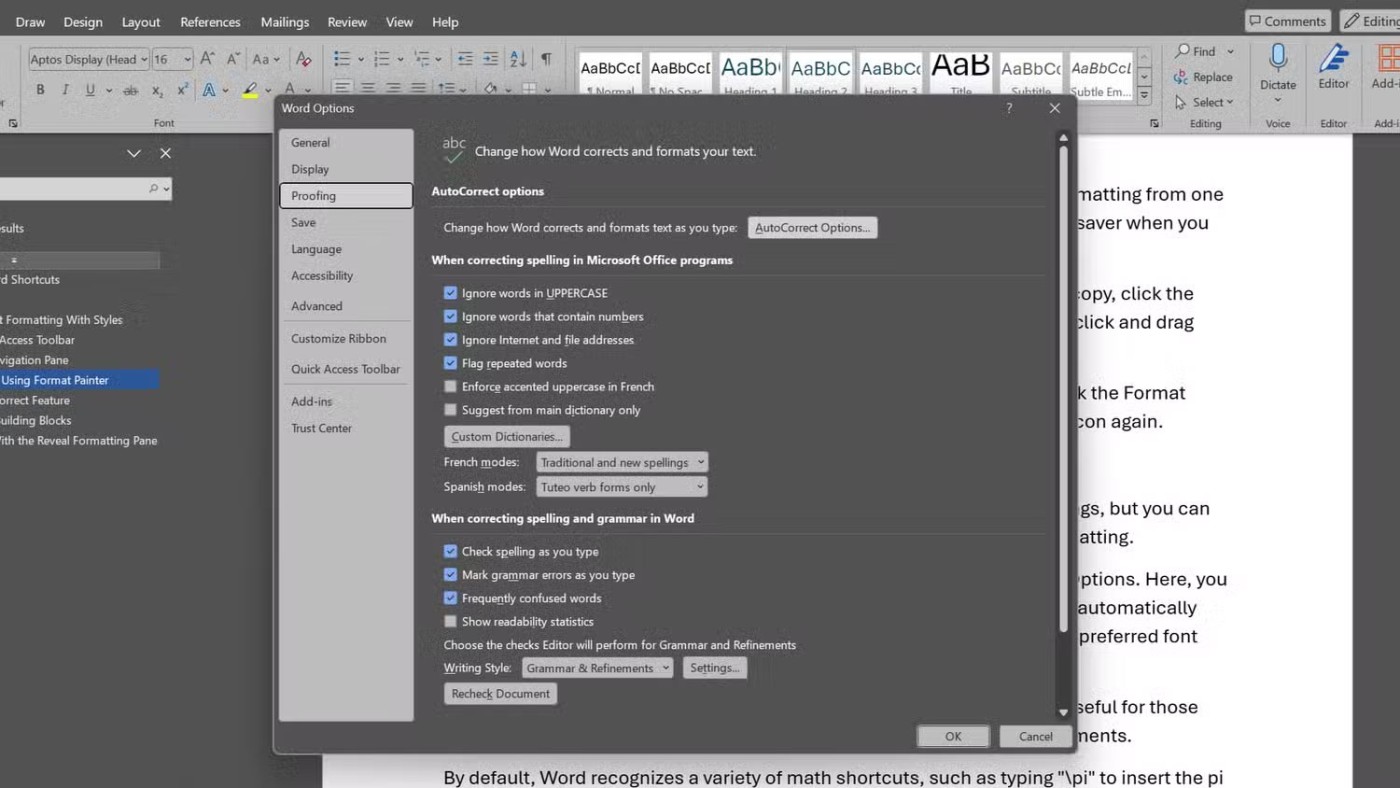Click the Superscript icon in ribbon

[183, 90]
